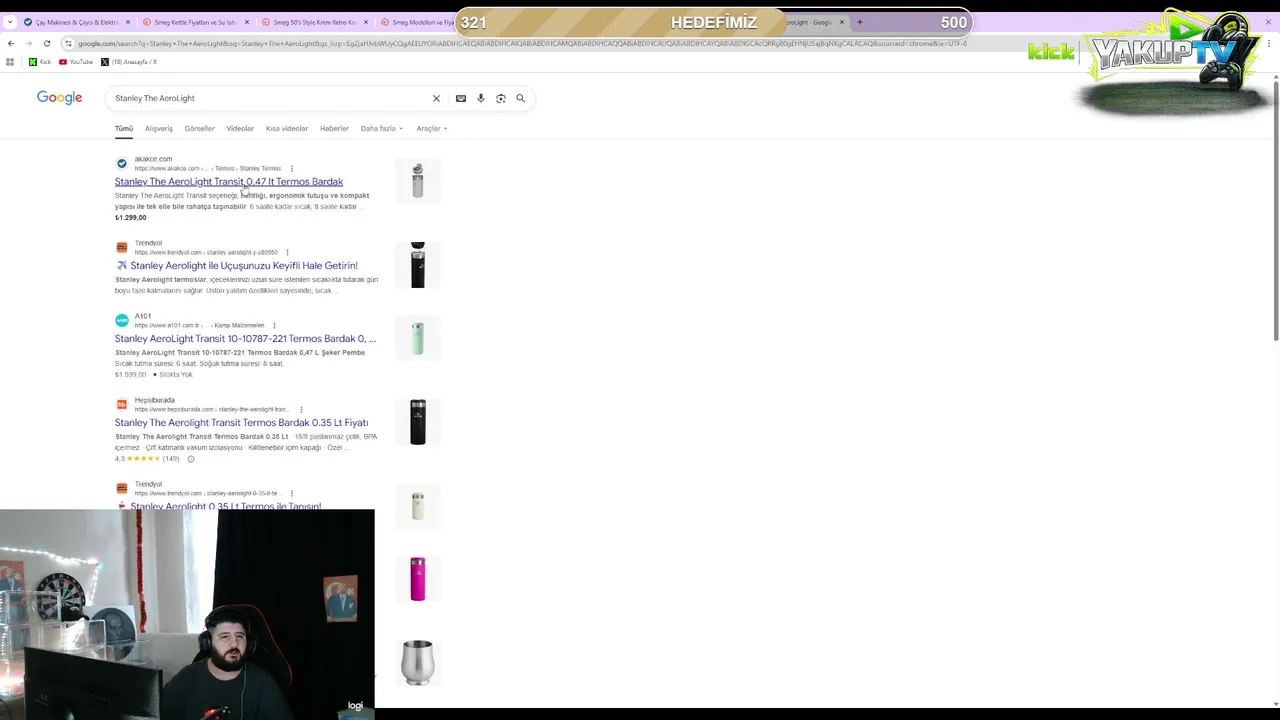Close the Çay Makinesi tab
Viewport: 1280px width, 720px height.
pos(127,22)
